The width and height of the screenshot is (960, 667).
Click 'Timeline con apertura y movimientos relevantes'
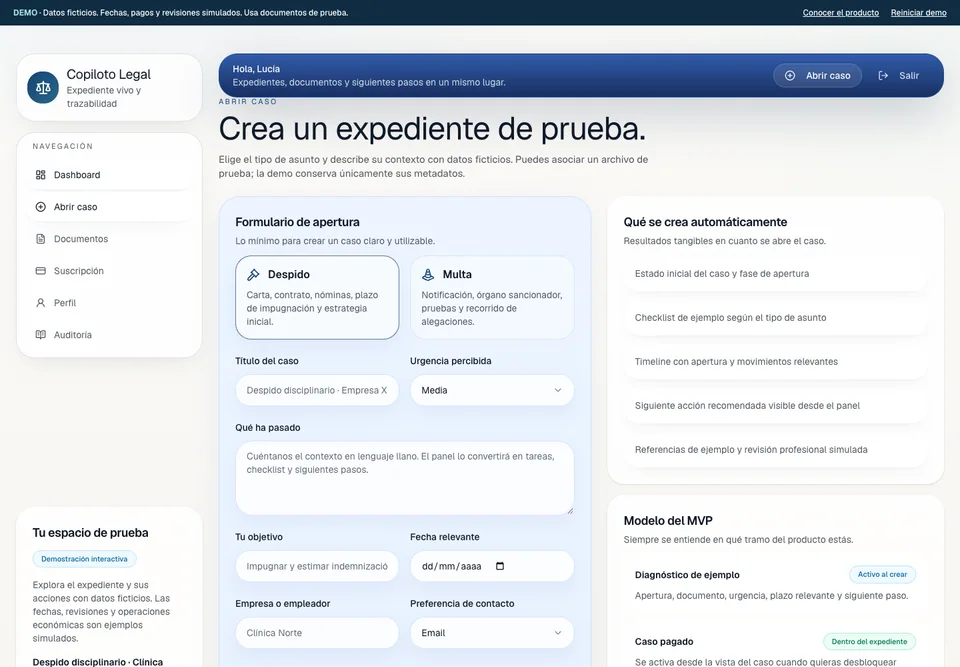736,361
